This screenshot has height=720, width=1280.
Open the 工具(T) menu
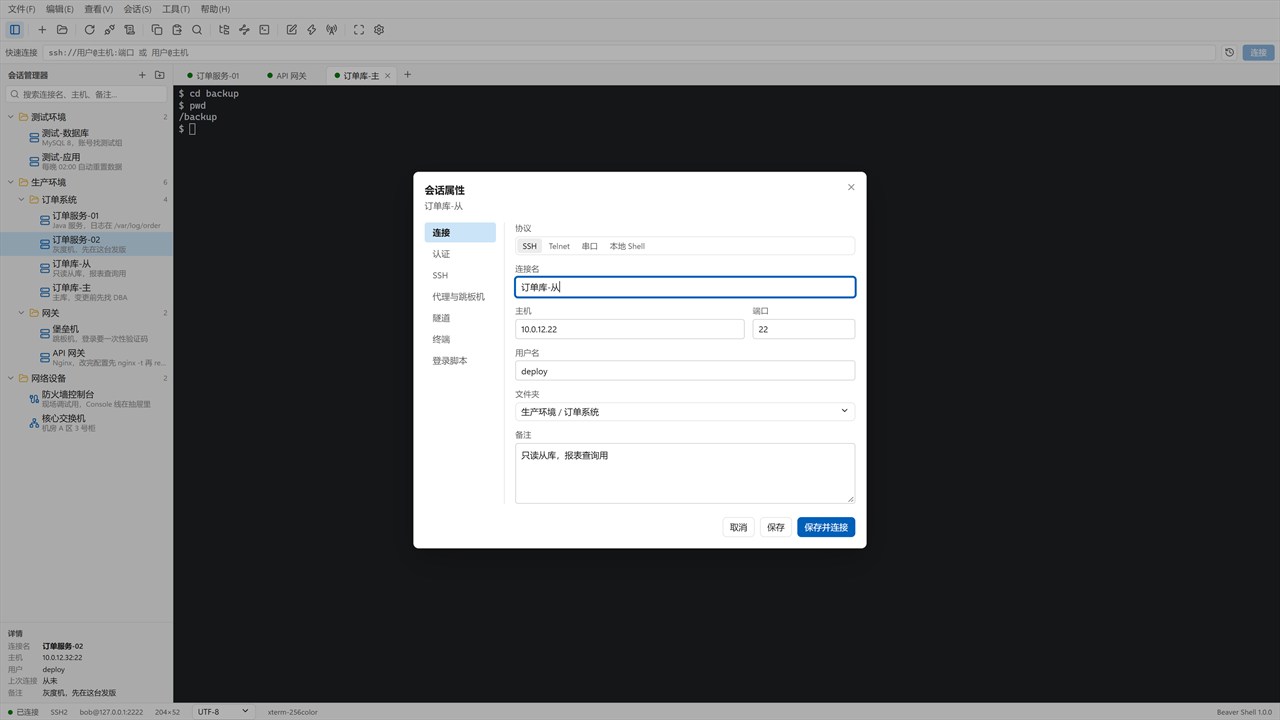176,9
